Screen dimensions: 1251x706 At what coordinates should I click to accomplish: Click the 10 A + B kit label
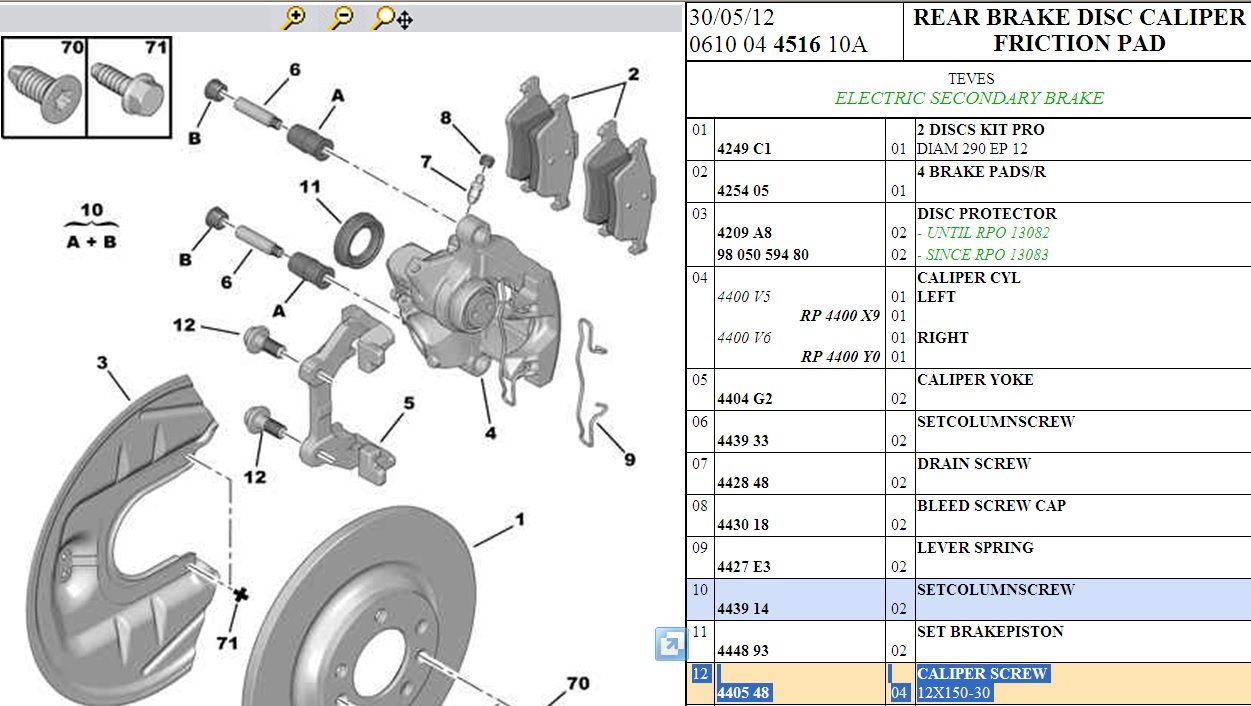click(x=91, y=226)
